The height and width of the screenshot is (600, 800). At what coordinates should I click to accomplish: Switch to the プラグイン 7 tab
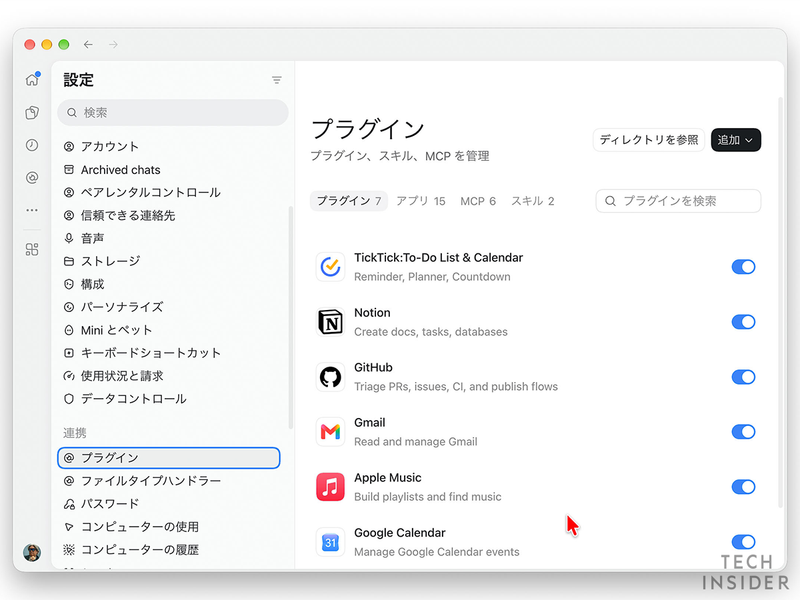(x=349, y=201)
